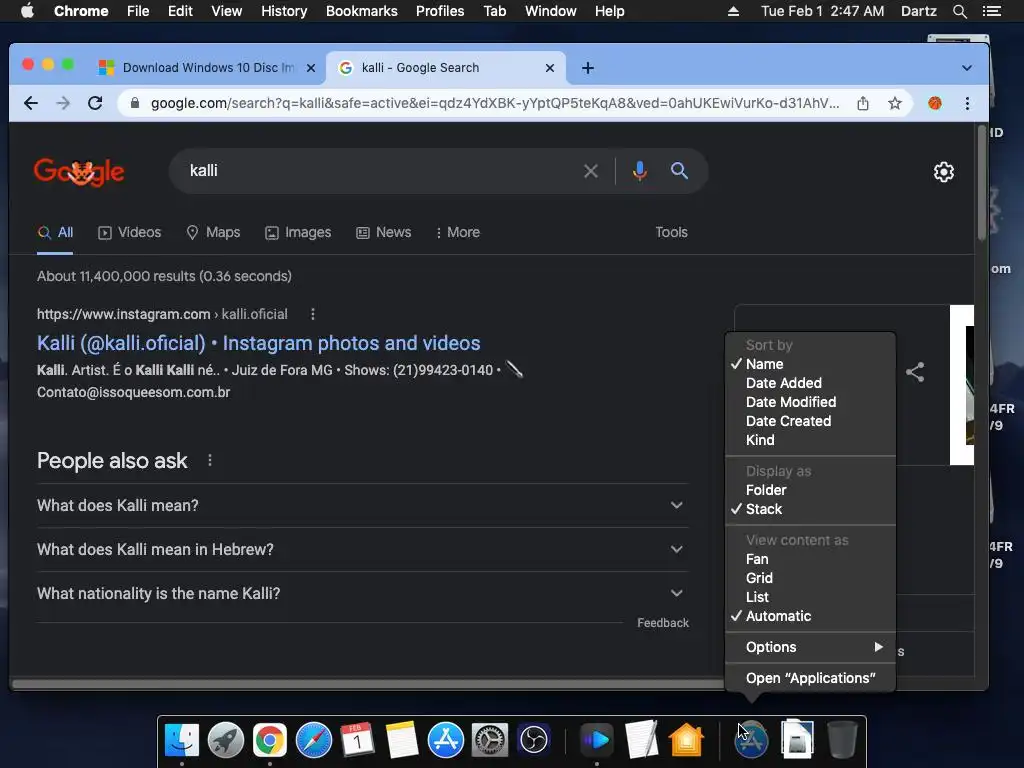The width and height of the screenshot is (1024, 768).
Task: Display the Dock item as Stack
Action: (x=810, y=509)
